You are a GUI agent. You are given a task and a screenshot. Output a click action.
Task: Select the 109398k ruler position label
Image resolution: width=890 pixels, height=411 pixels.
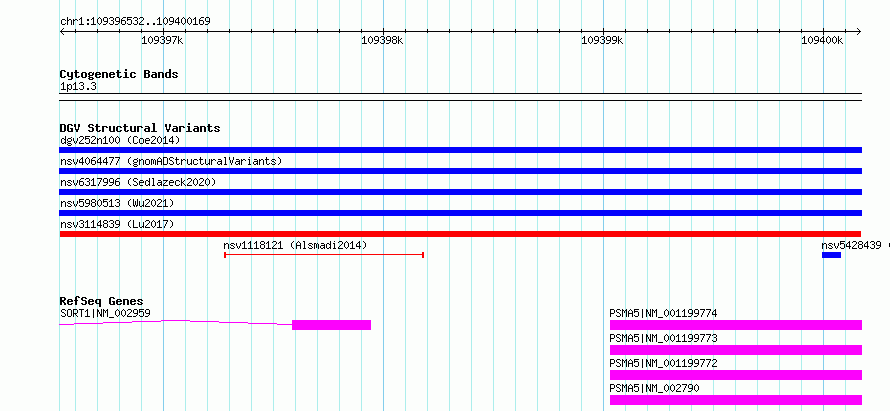point(383,40)
